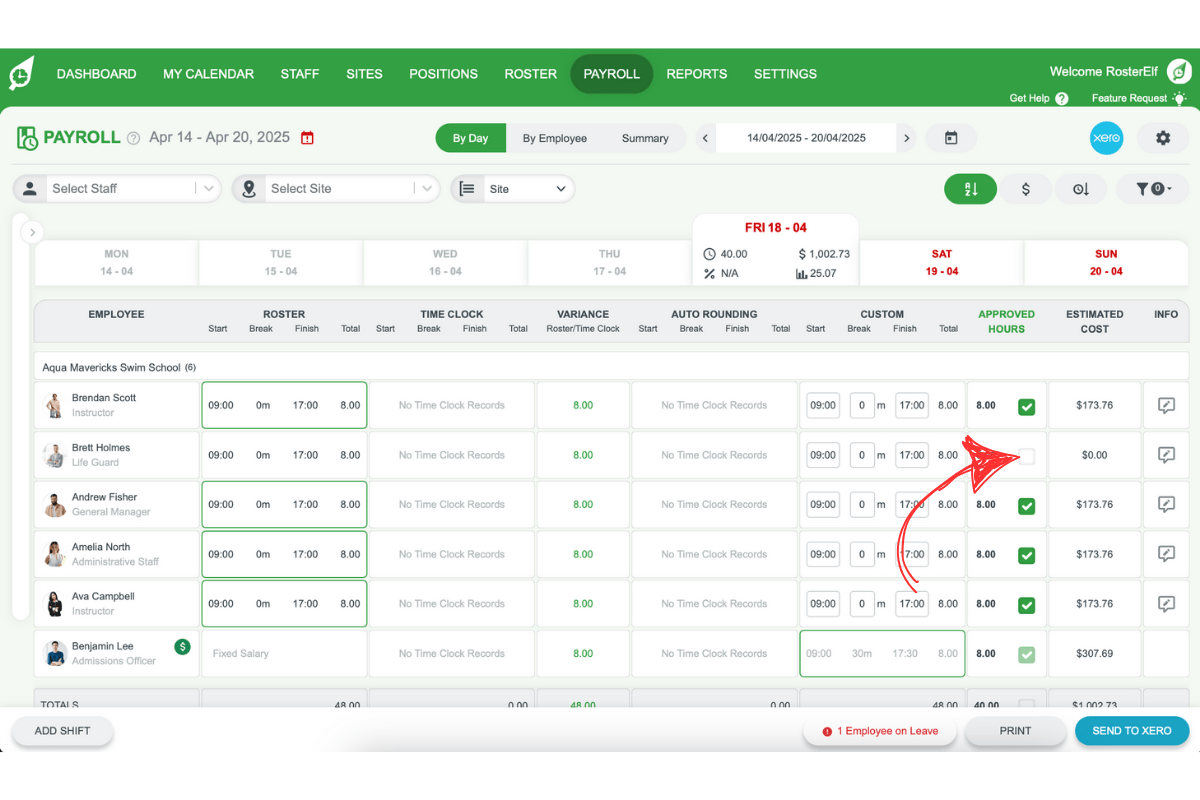This screenshot has width=1200, height=800.
Task: Open the REPORTS menu item
Action: (x=696, y=73)
